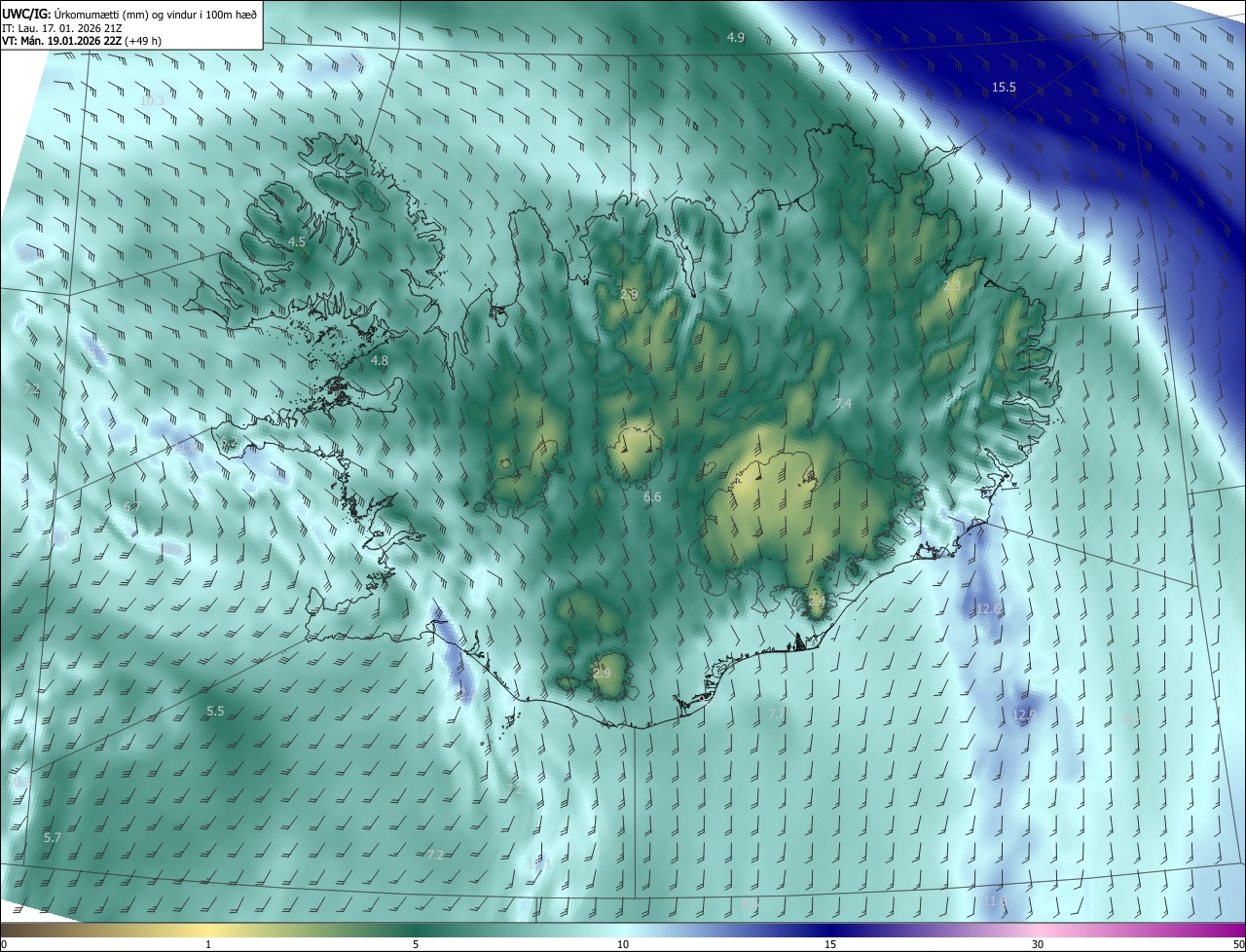
Task: Click the 30 tick on the color scale
Action: click(x=1038, y=944)
